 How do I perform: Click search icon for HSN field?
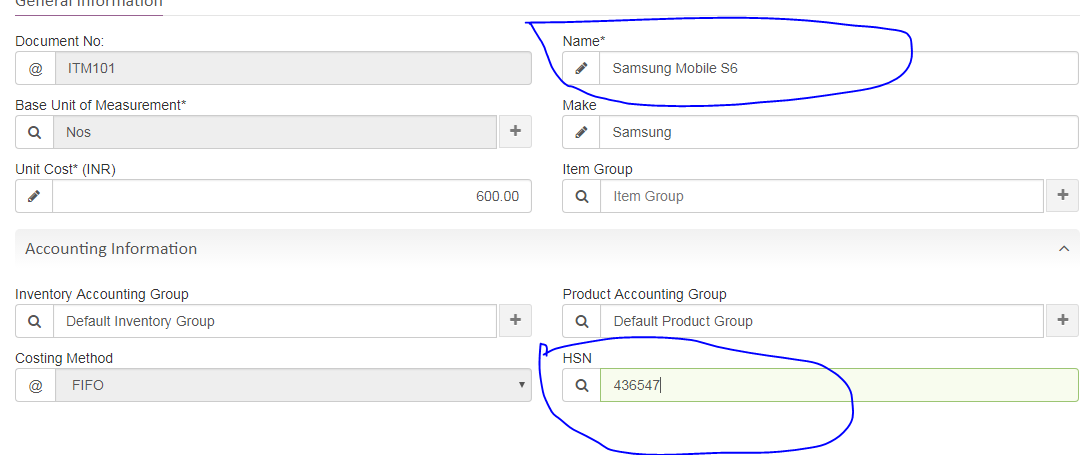pyautogui.click(x=582, y=385)
